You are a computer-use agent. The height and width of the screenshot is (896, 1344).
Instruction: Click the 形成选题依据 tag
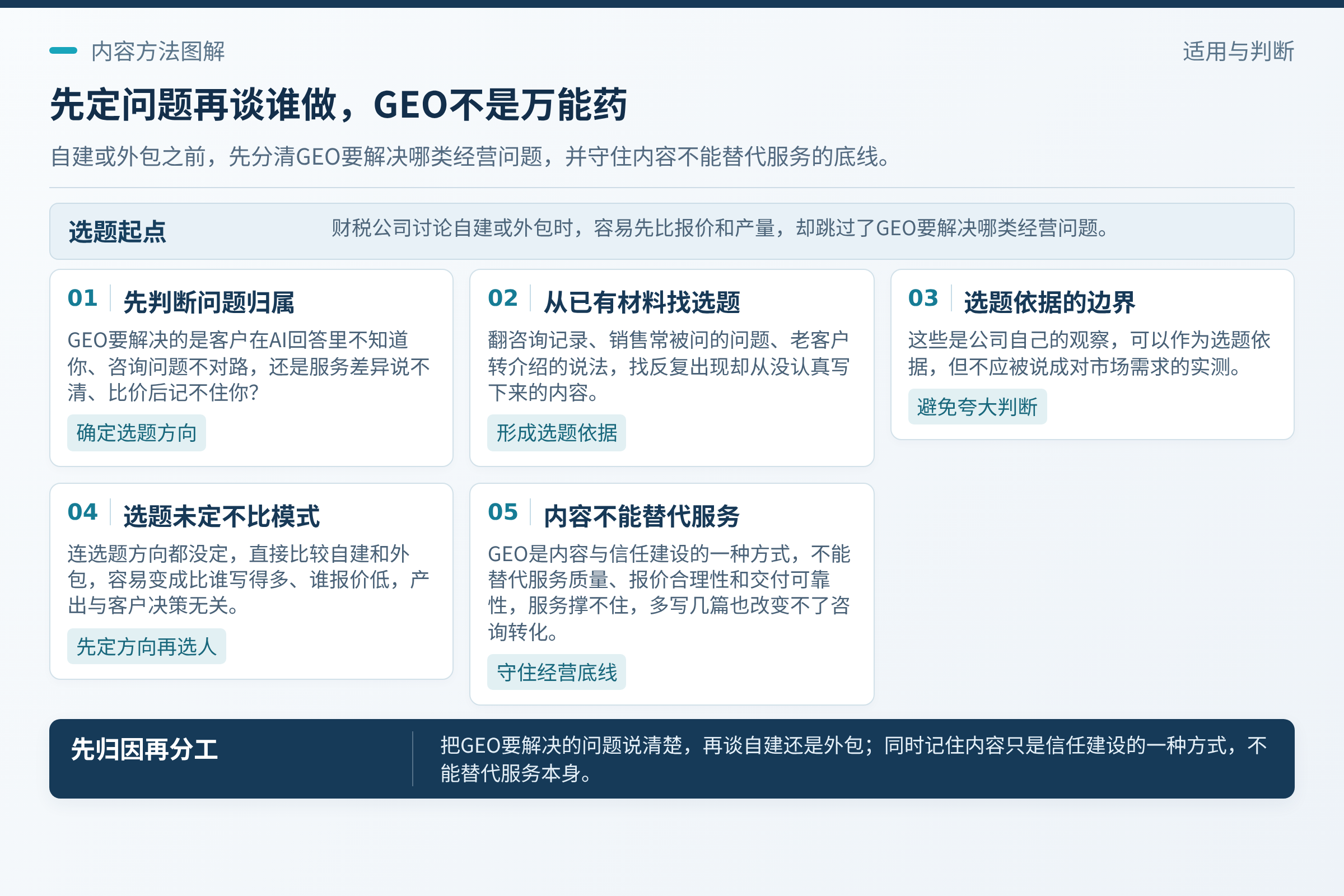[557, 433]
